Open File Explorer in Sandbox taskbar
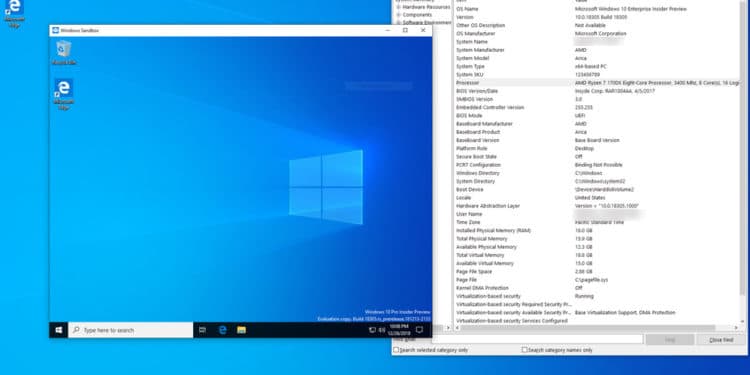This screenshot has width=750, height=375. (x=242, y=330)
